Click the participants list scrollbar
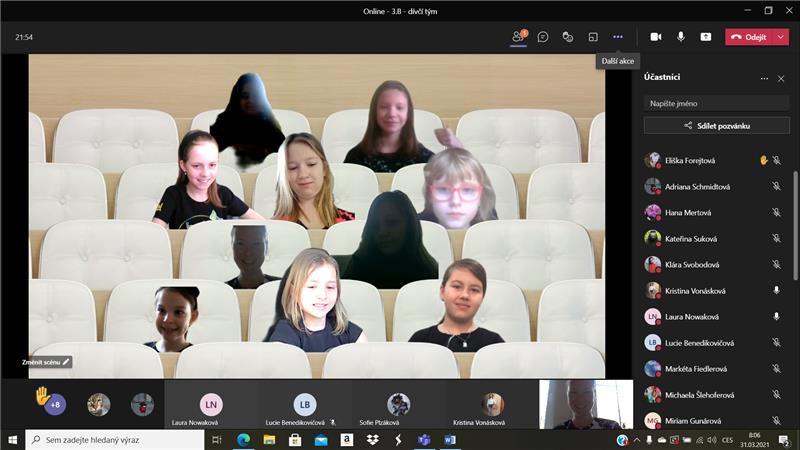The height and width of the screenshot is (450, 800). pos(795,226)
